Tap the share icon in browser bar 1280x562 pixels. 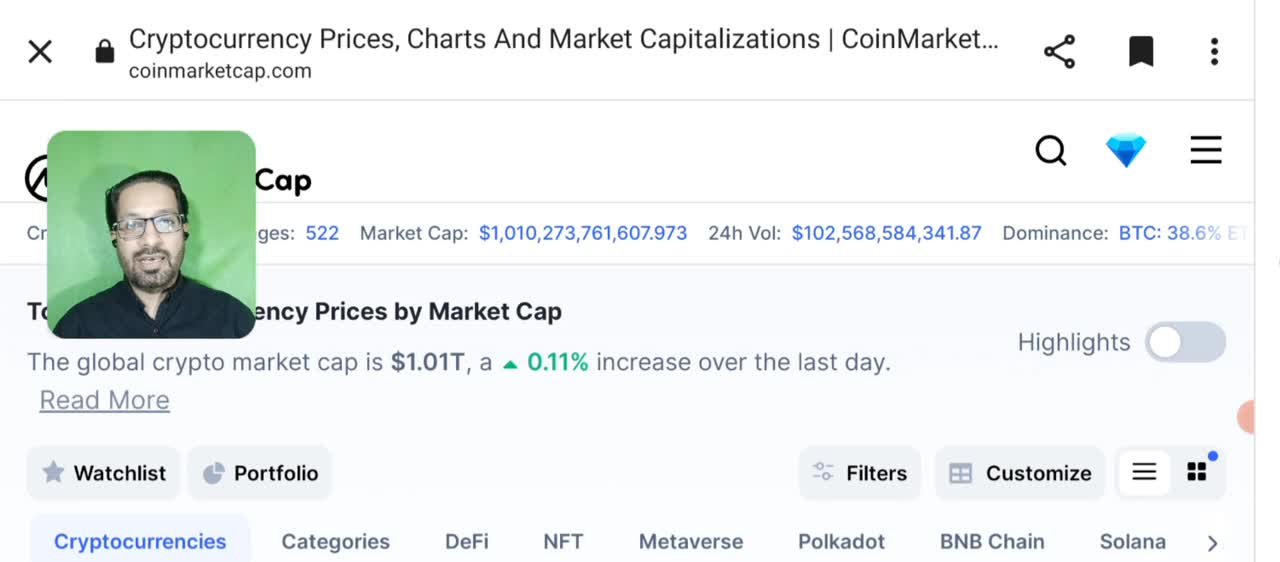click(x=1059, y=52)
